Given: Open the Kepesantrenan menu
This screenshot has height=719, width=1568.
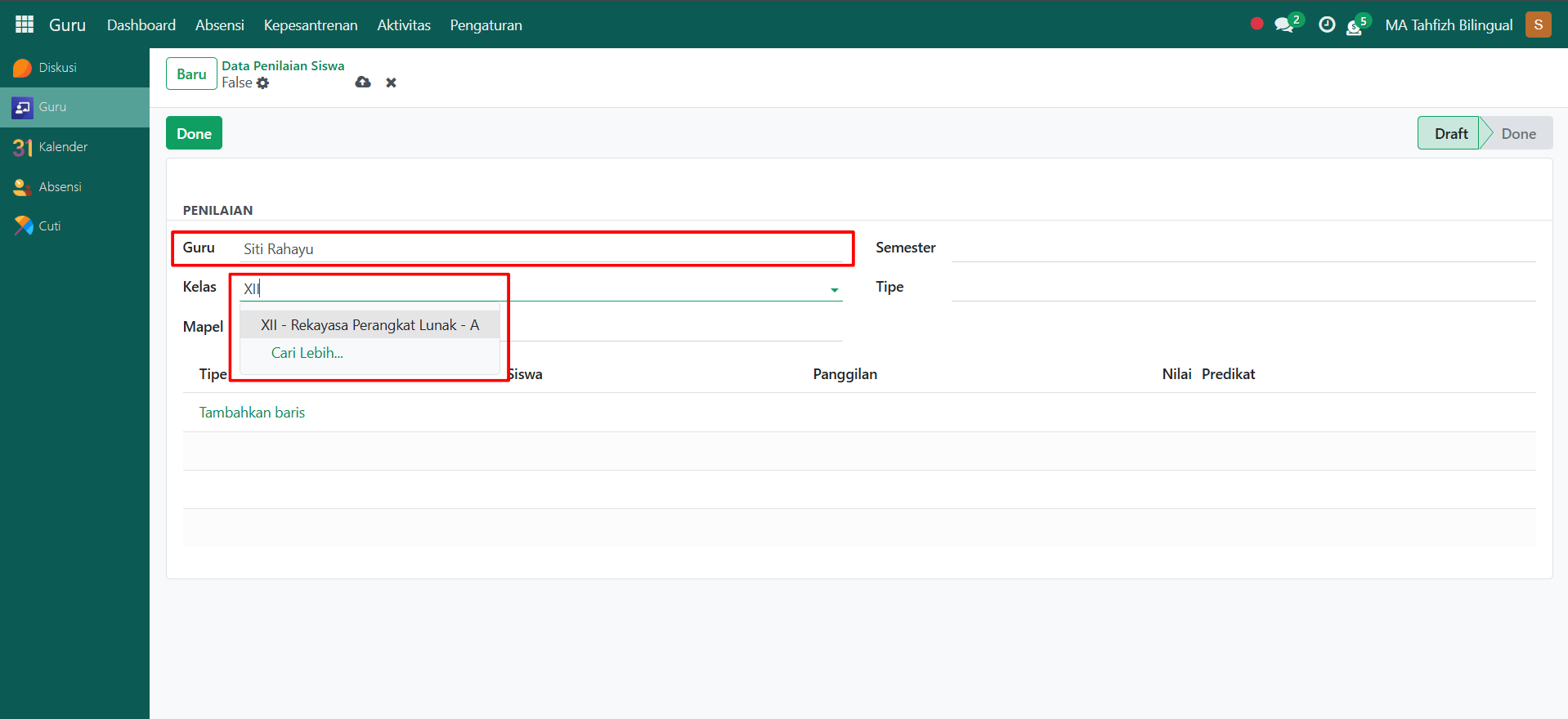Looking at the screenshot, I should click(x=310, y=25).
